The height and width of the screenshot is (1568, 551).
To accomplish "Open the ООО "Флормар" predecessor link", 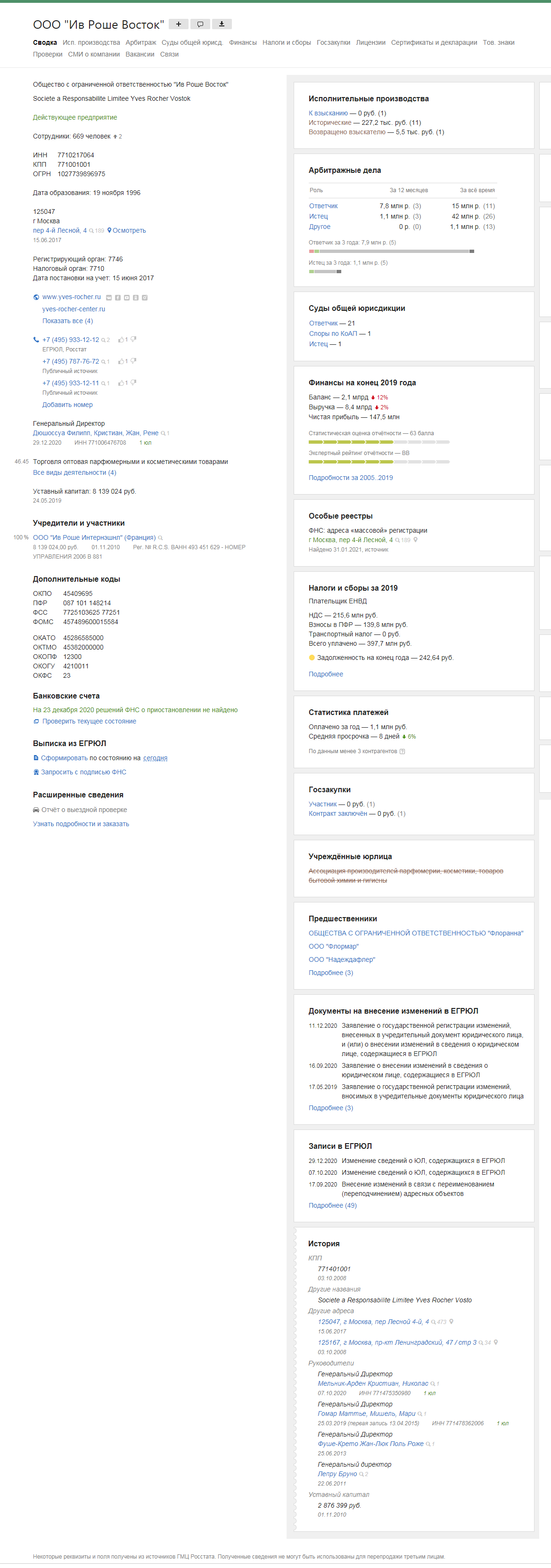I will tap(334, 947).
